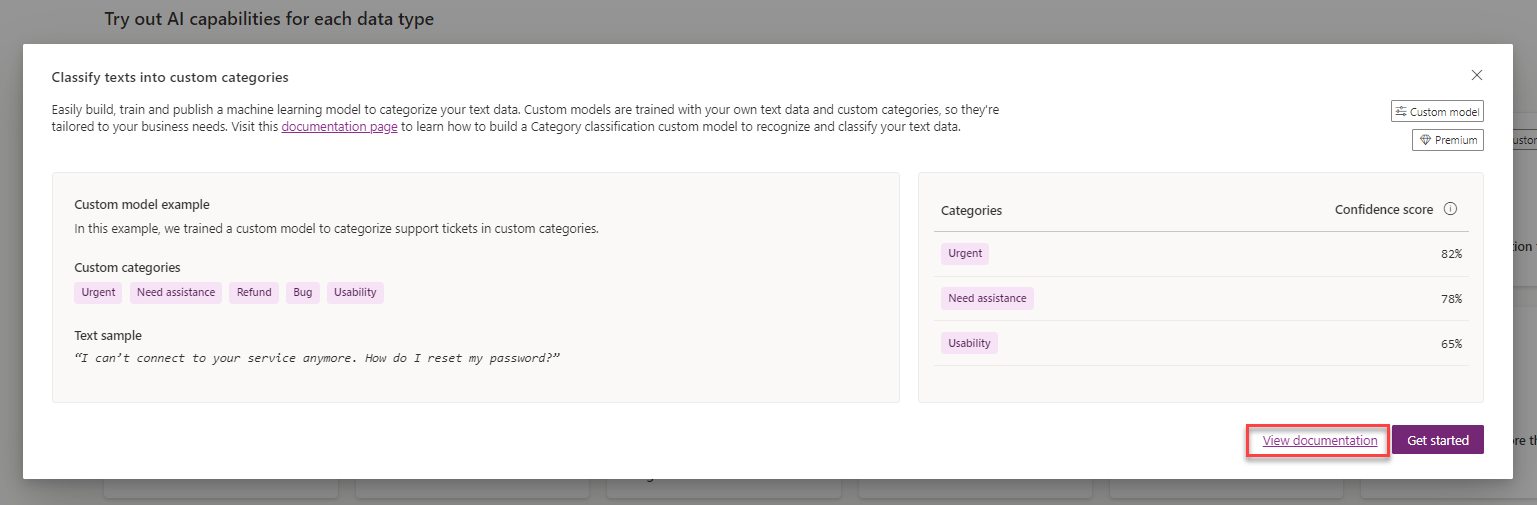This screenshot has width=1537, height=505.
Task: Click the Custom model badge
Action: pos(1437,112)
